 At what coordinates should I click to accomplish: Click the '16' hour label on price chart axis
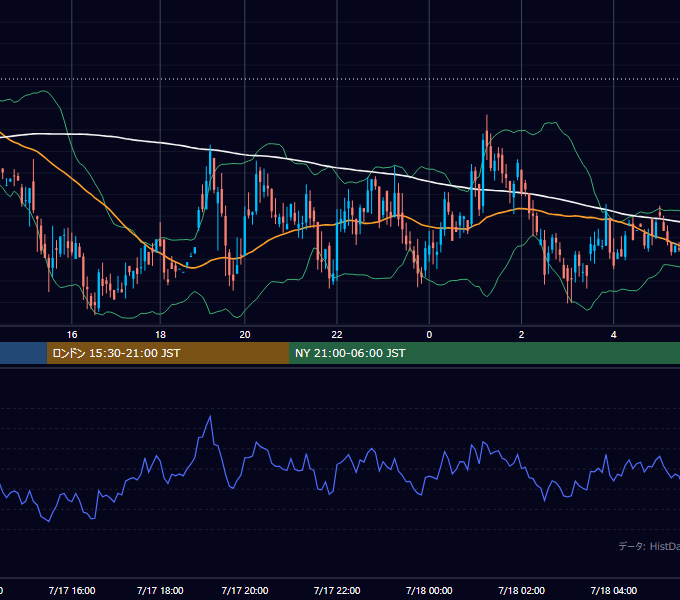point(72,335)
